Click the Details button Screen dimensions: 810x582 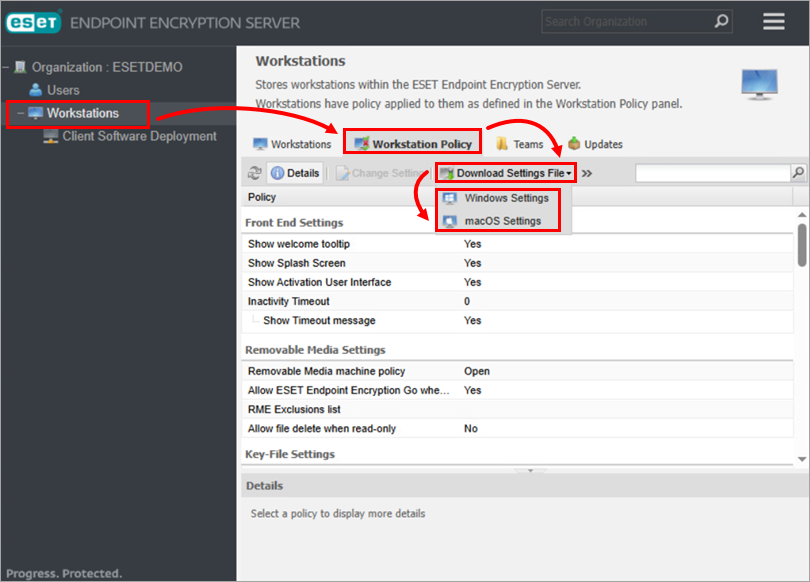(x=295, y=173)
